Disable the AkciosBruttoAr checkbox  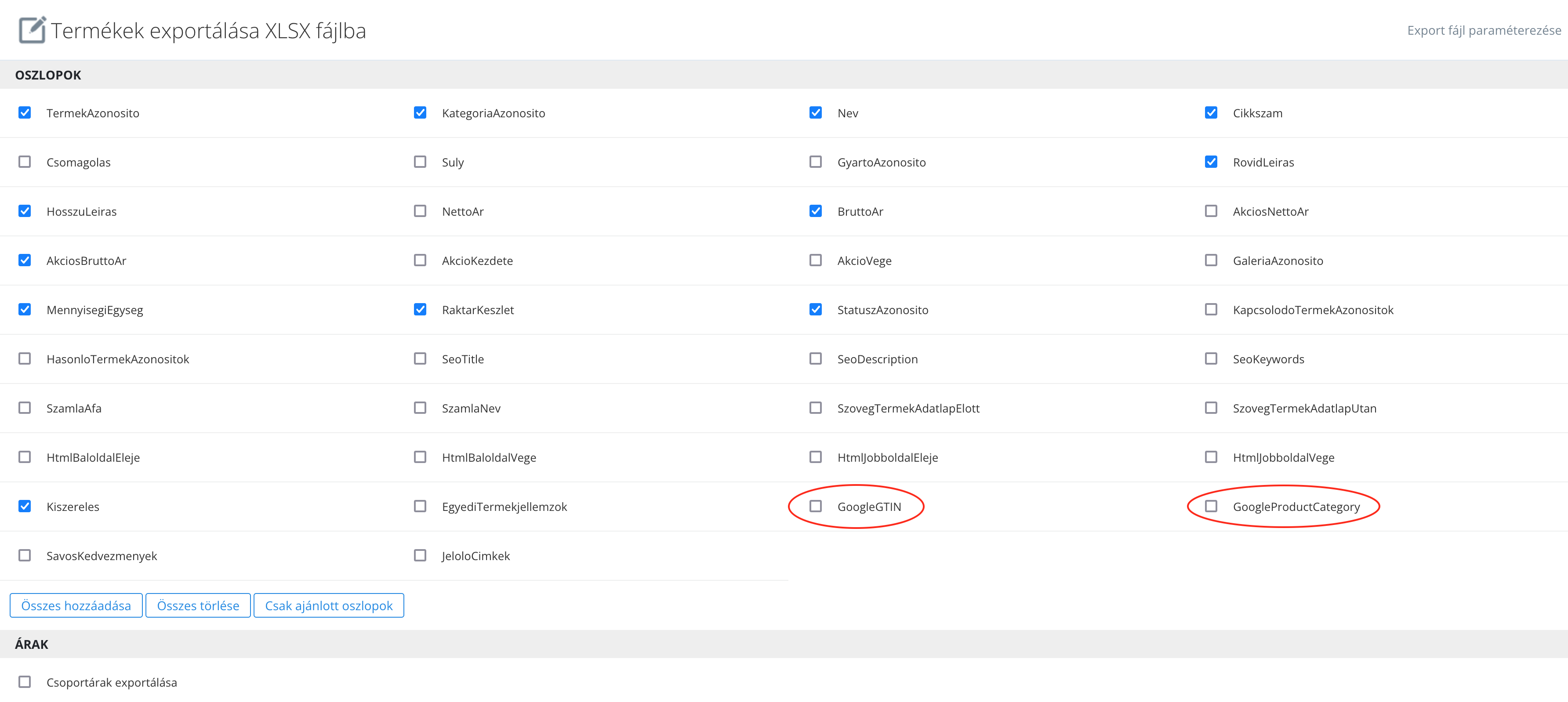click(24, 261)
